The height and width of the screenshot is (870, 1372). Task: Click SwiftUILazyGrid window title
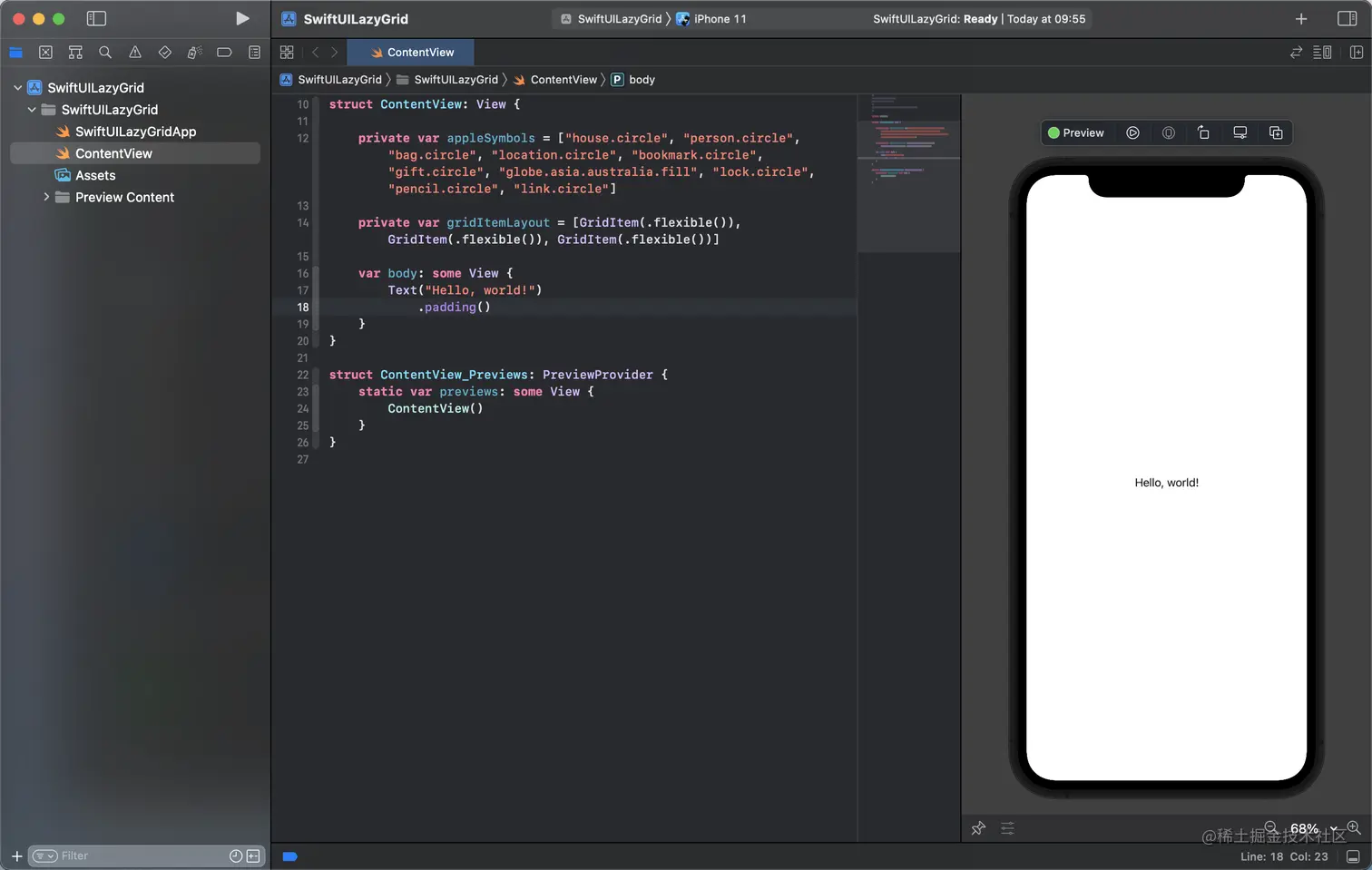point(356,19)
